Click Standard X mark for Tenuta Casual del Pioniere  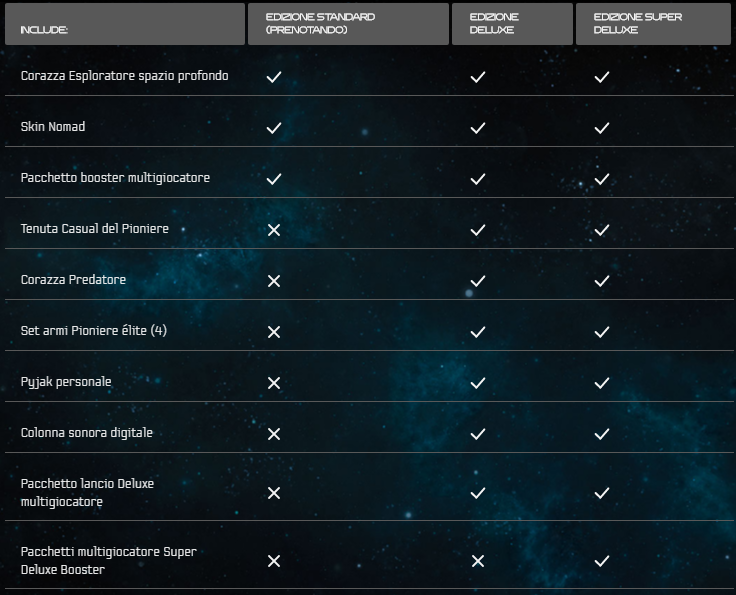click(x=273, y=230)
